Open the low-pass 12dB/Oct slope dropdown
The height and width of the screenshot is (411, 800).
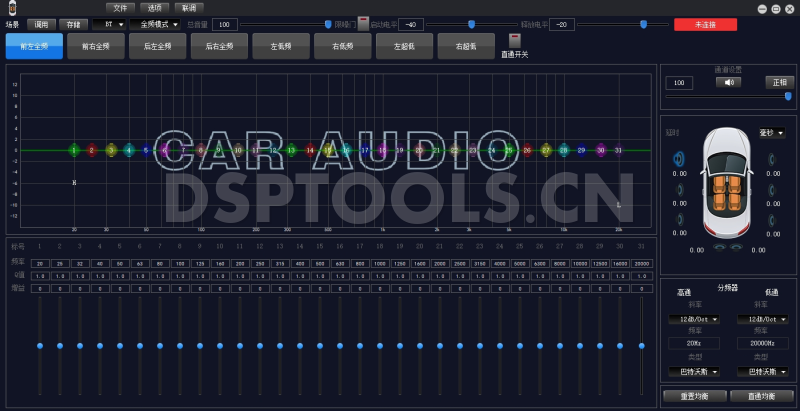click(762, 319)
